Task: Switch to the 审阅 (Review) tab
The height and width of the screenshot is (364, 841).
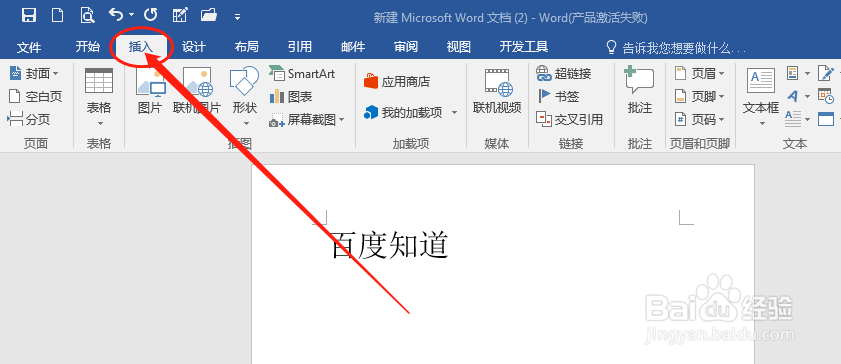Action: point(406,47)
